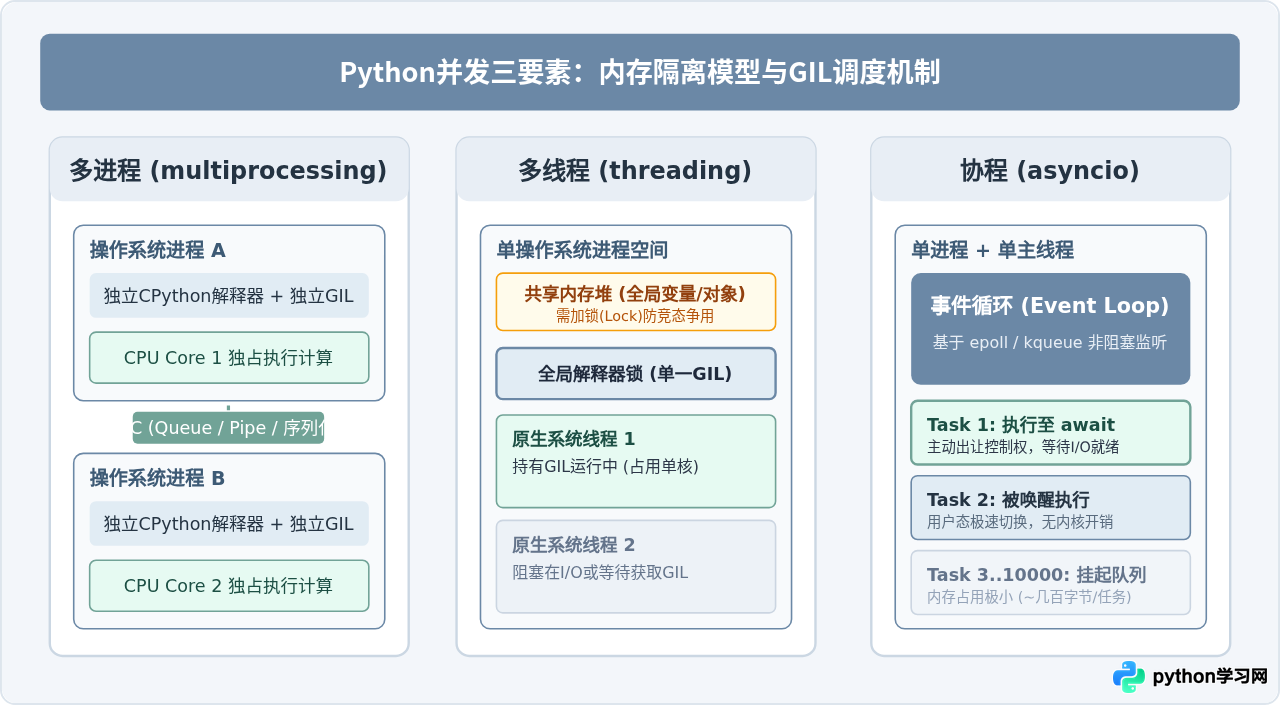Click 全局解释器锁 (单一GIL) box
Viewport: 1280px width, 706px height.
636,374
